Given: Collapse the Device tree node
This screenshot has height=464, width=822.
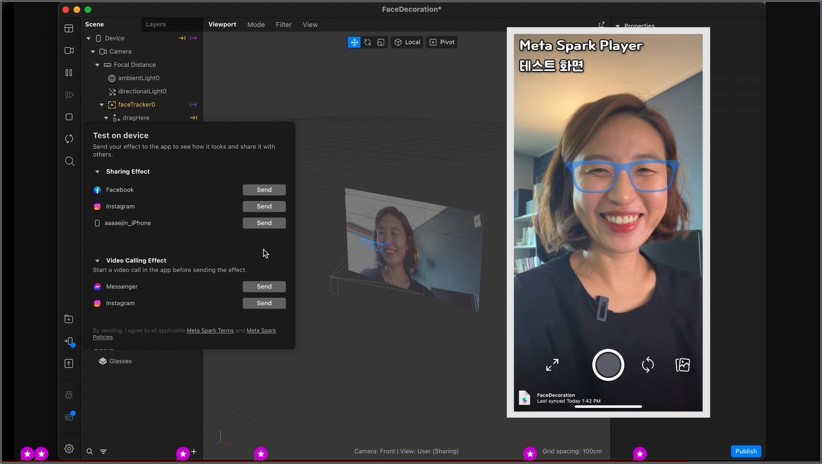Looking at the screenshot, I should tap(89, 38).
